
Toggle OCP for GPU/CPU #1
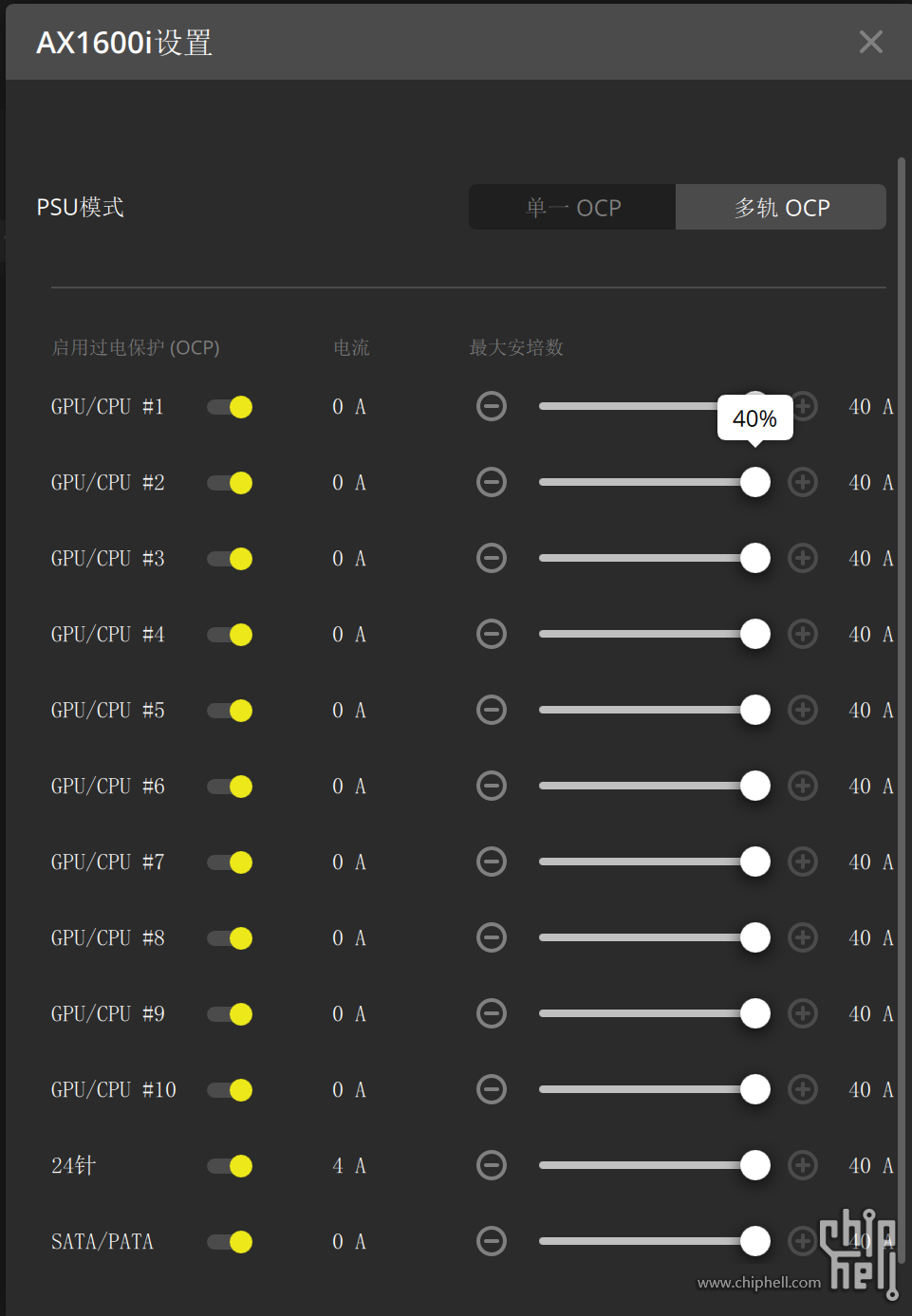(230, 407)
